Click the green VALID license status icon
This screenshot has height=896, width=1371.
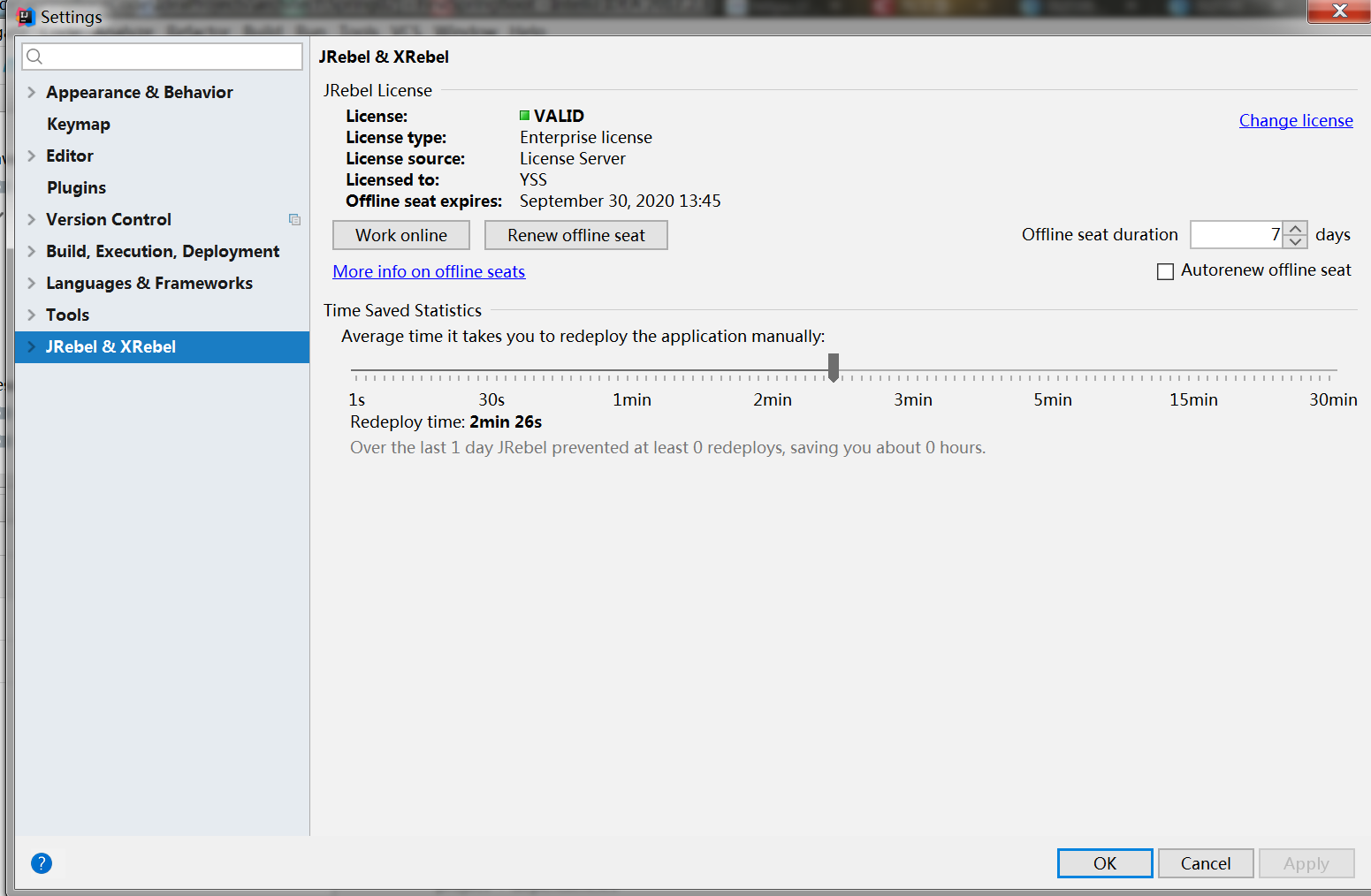point(524,115)
